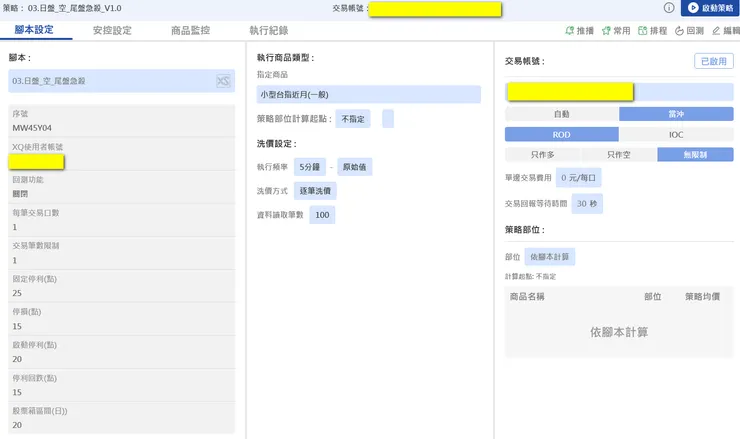Open the 原始值 dropdown
This screenshot has width=740, height=439.
pyautogui.click(x=354, y=167)
